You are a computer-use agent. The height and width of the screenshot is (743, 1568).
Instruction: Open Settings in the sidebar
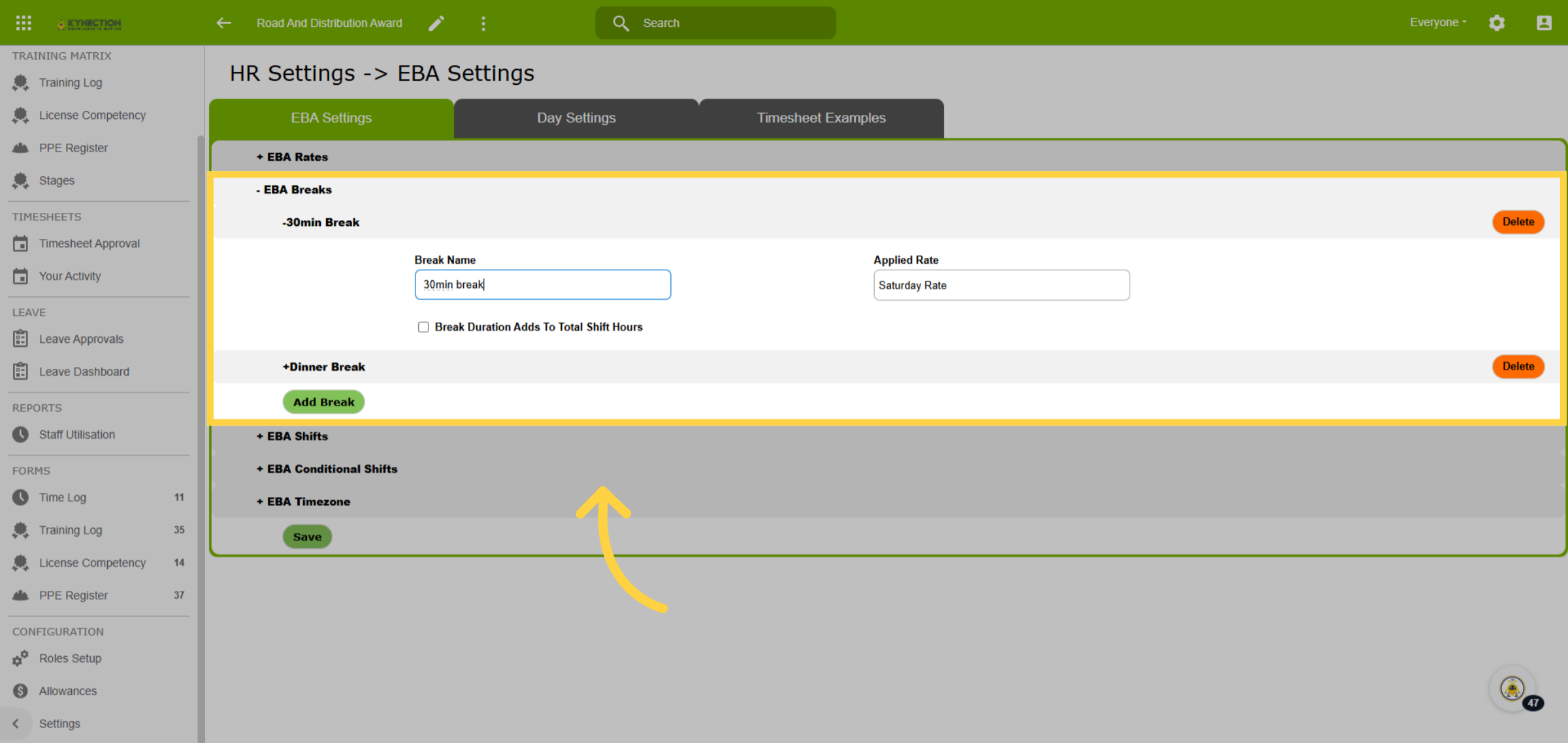click(x=59, y=723)
